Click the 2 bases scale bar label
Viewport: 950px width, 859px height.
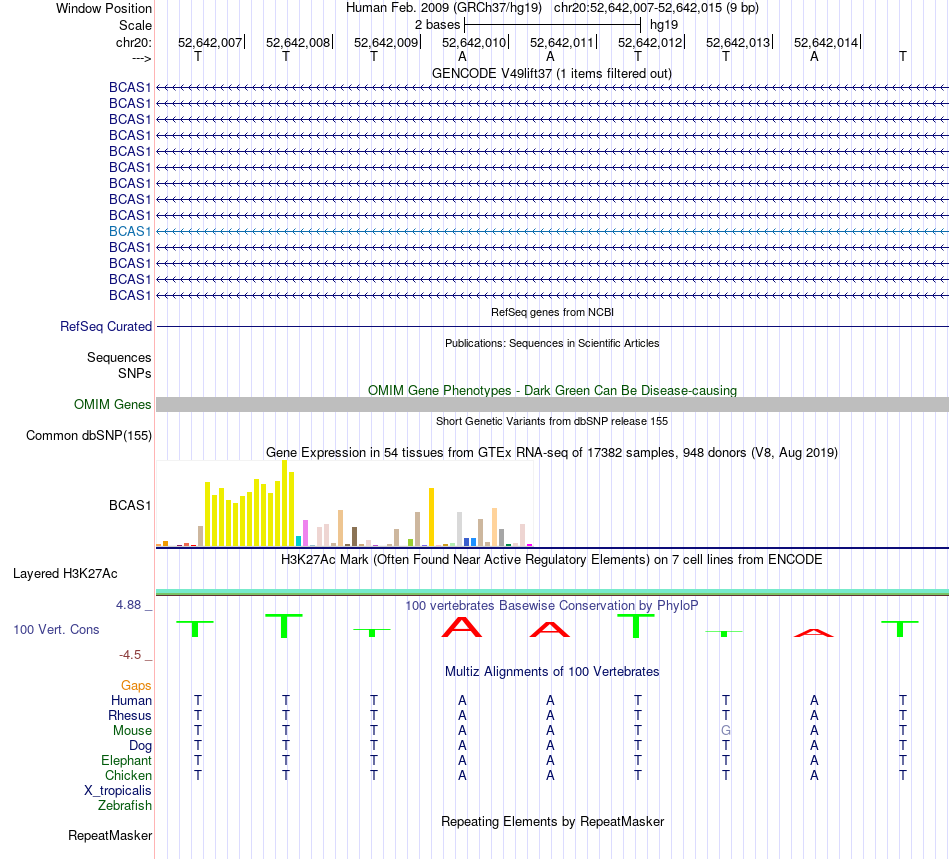coord(437,25)
